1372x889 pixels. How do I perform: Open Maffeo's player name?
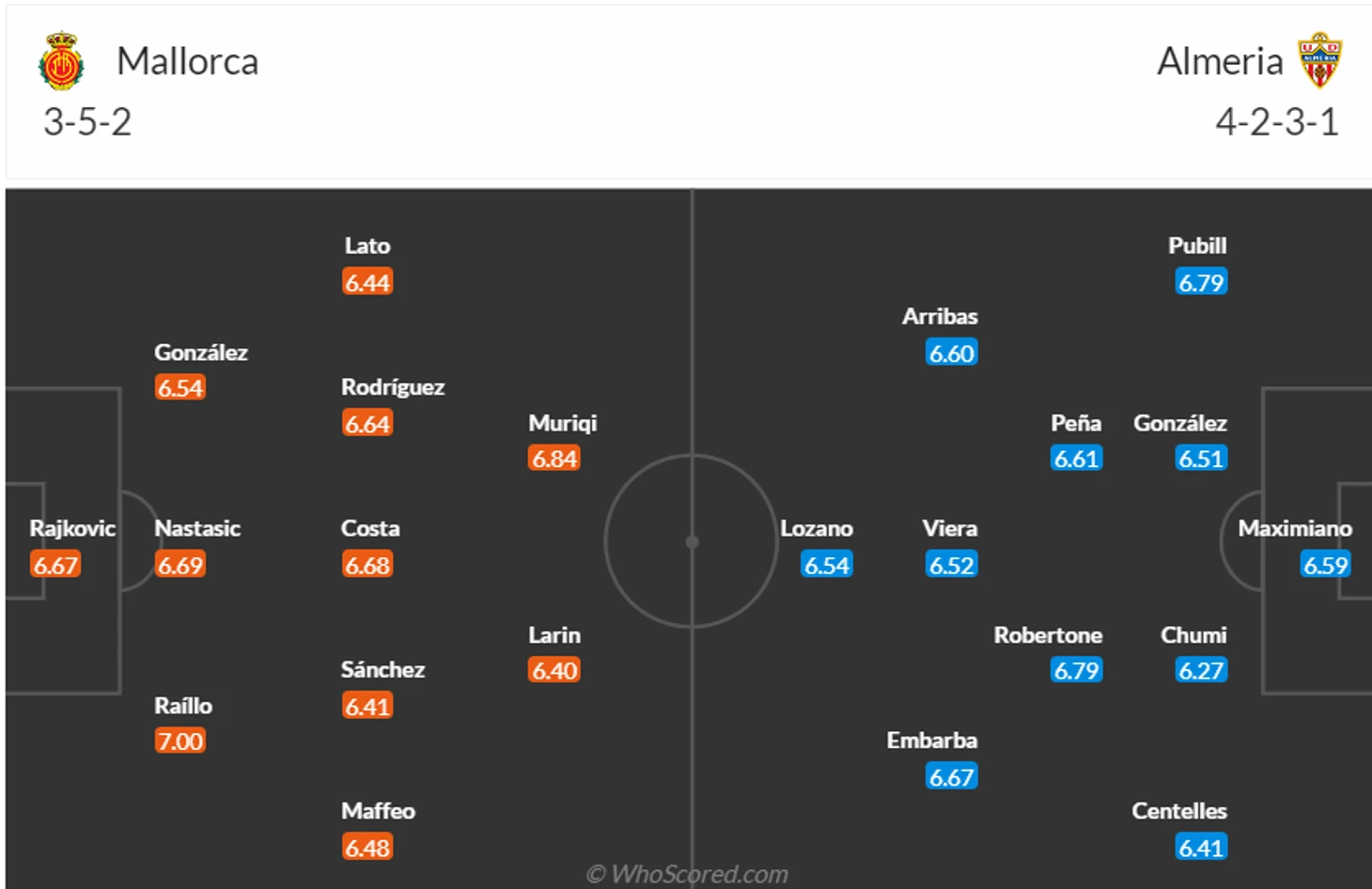(378, 811)
